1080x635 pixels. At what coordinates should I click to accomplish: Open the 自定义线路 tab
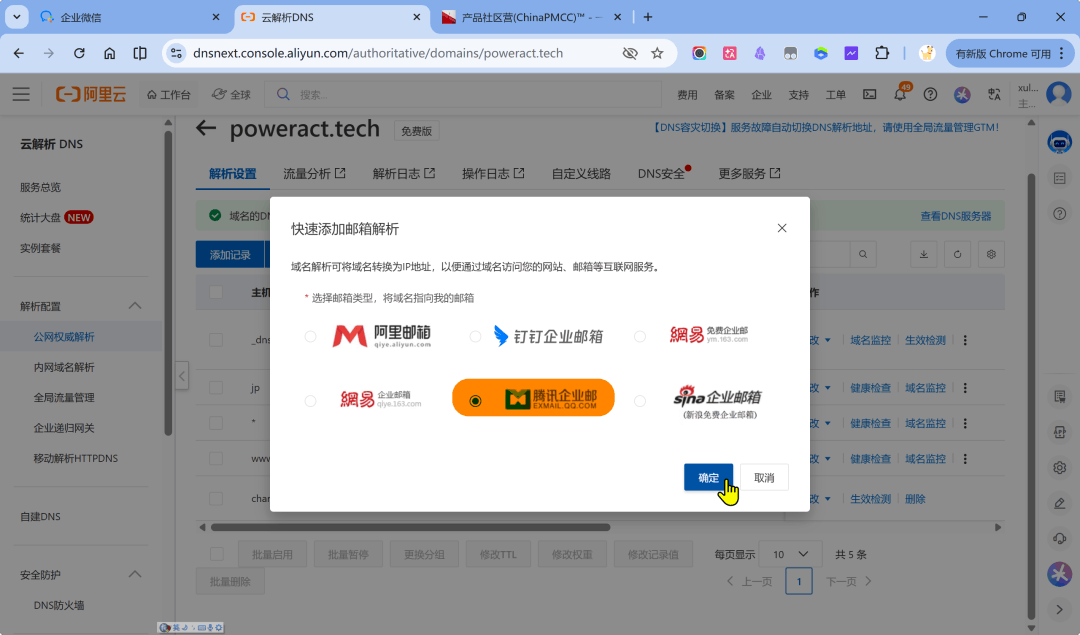[x=581, y=173]
